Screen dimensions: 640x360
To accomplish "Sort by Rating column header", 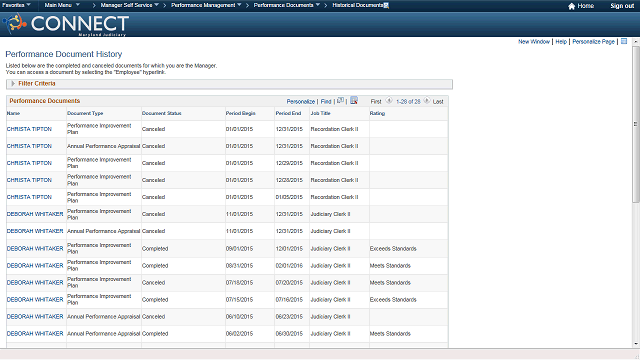I will pyautogui.click(x=377, y=113).
